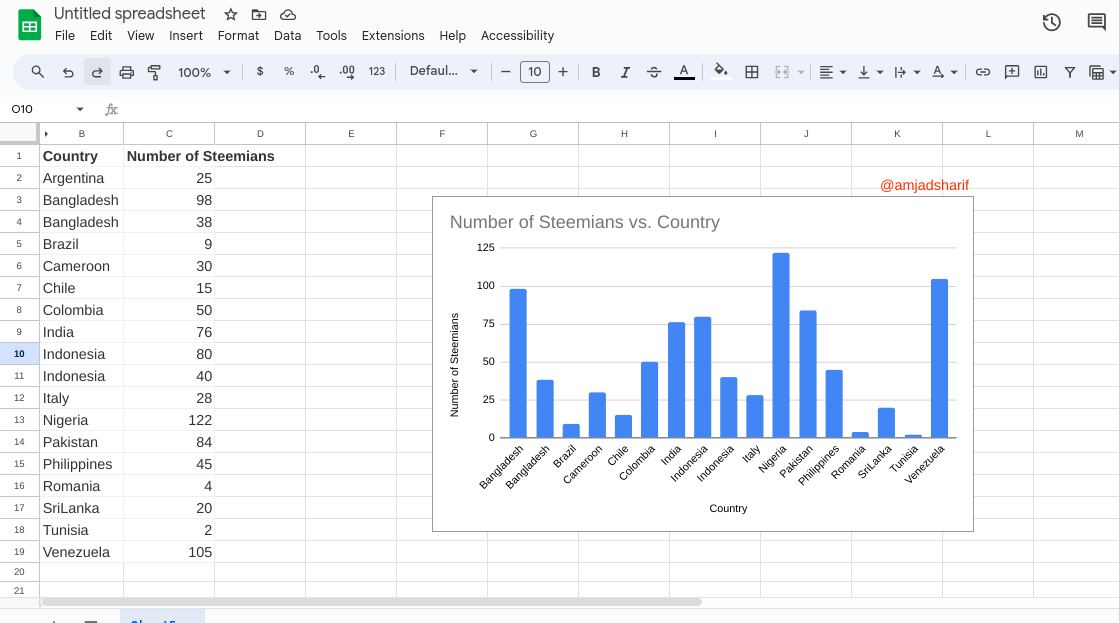The image size is (1119, 623).
Task: Create a filter
Action: (x=1070, y=72)
